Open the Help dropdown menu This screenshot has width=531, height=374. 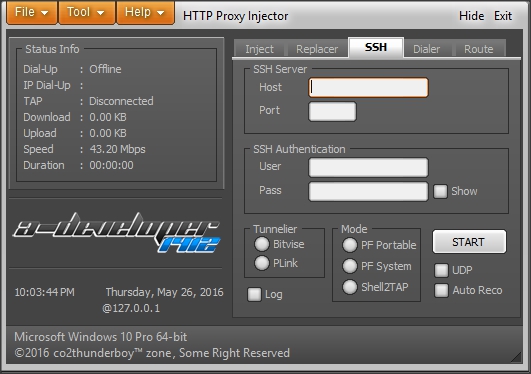[x=145, y=13]
